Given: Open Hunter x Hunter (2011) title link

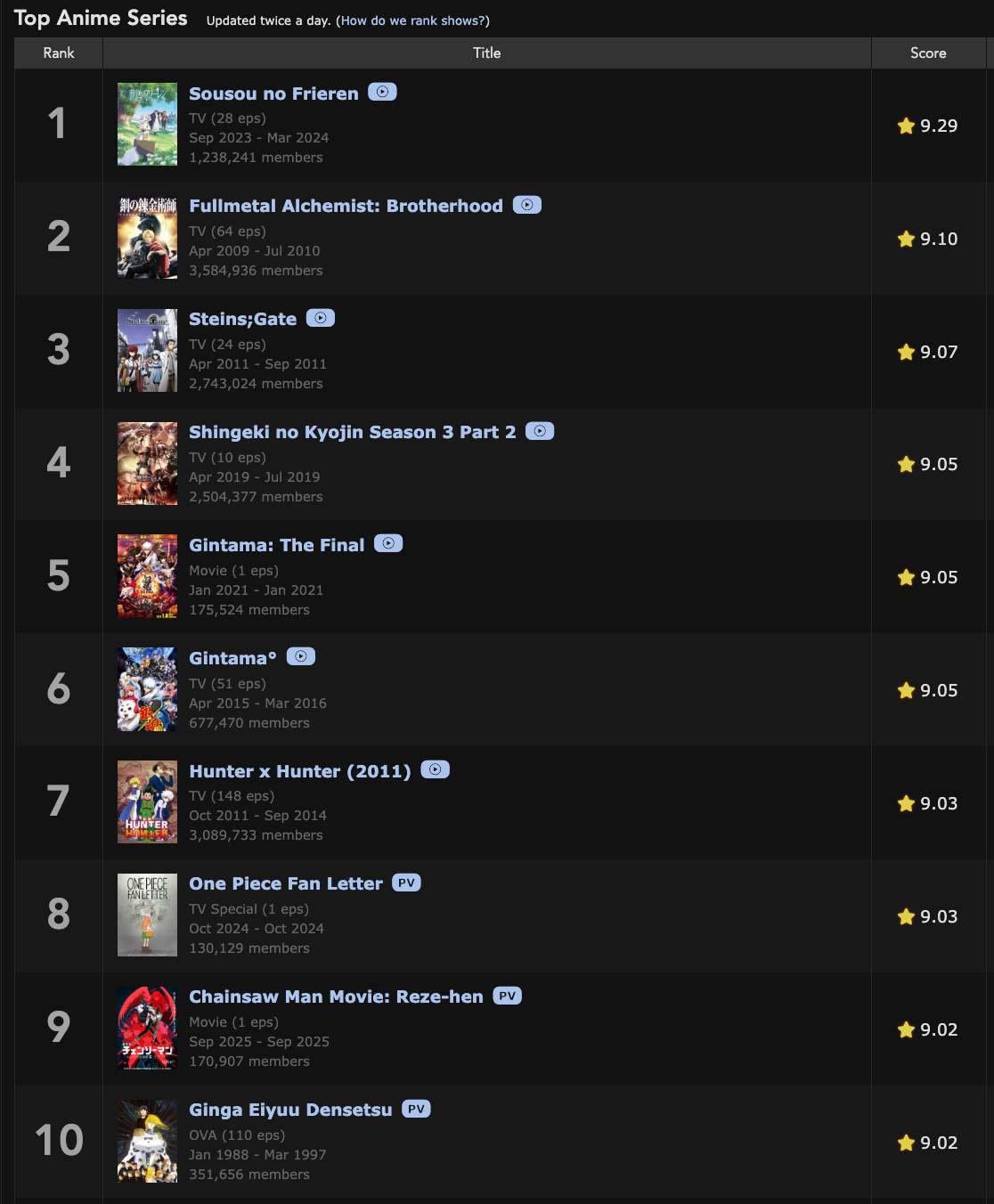Looking at the screenshot, I should pos(300,771).
